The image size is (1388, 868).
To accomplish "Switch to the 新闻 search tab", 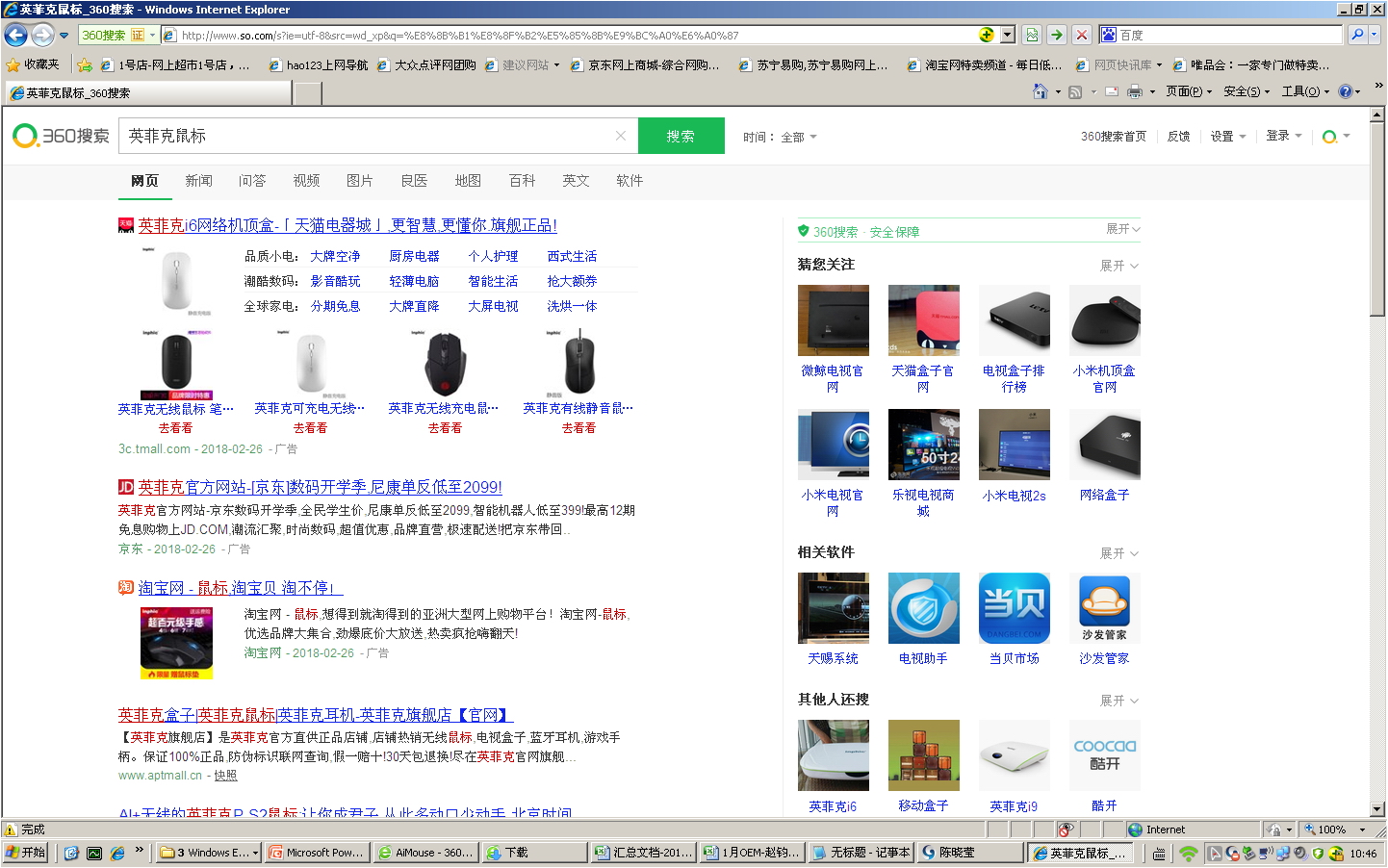I will coord(198,181).
